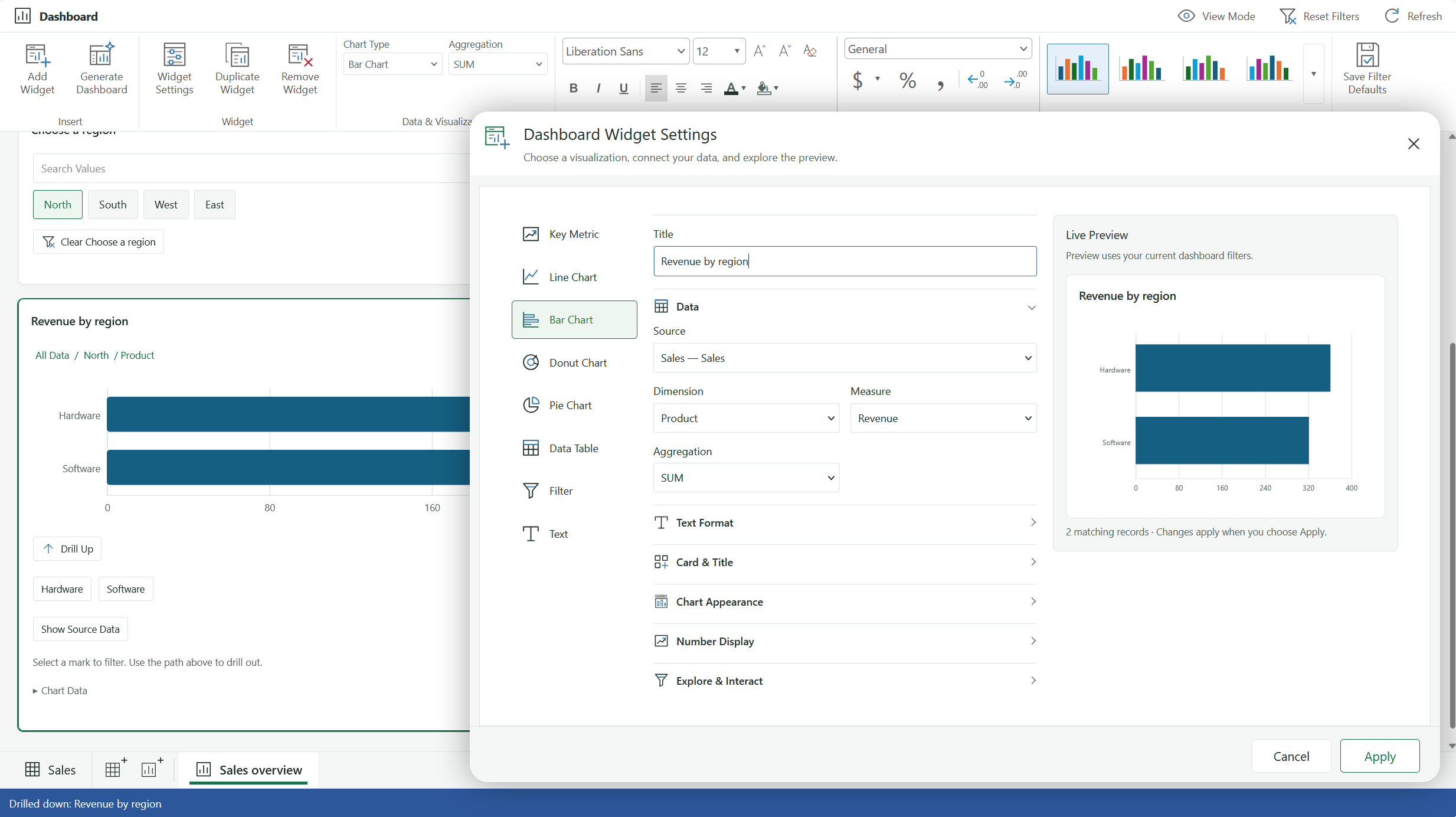This screenshot has width=1456, height=817.
Task: Select the Line Chart visualization
Action: click(x=574, y=277)
